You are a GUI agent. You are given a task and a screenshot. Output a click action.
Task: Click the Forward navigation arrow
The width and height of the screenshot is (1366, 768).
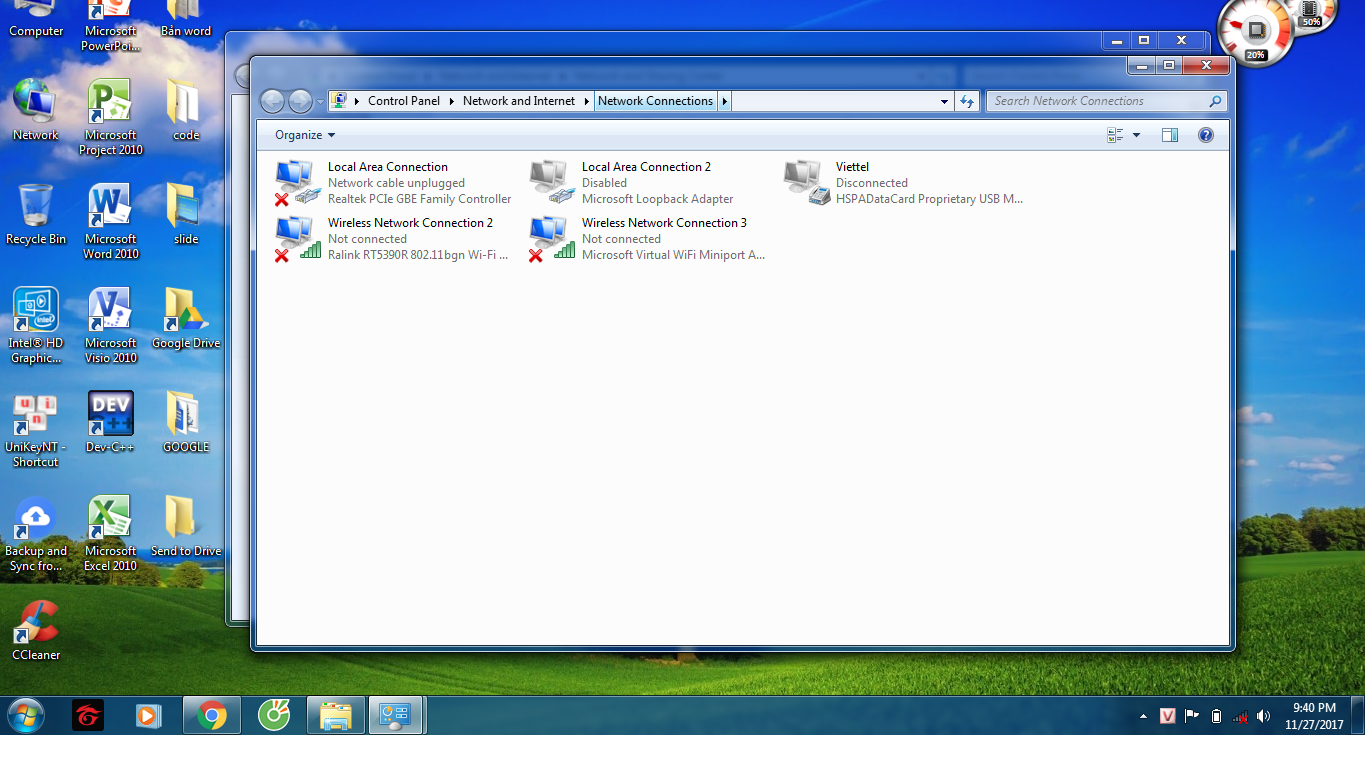pyautogui.click(x=300, y=101)
